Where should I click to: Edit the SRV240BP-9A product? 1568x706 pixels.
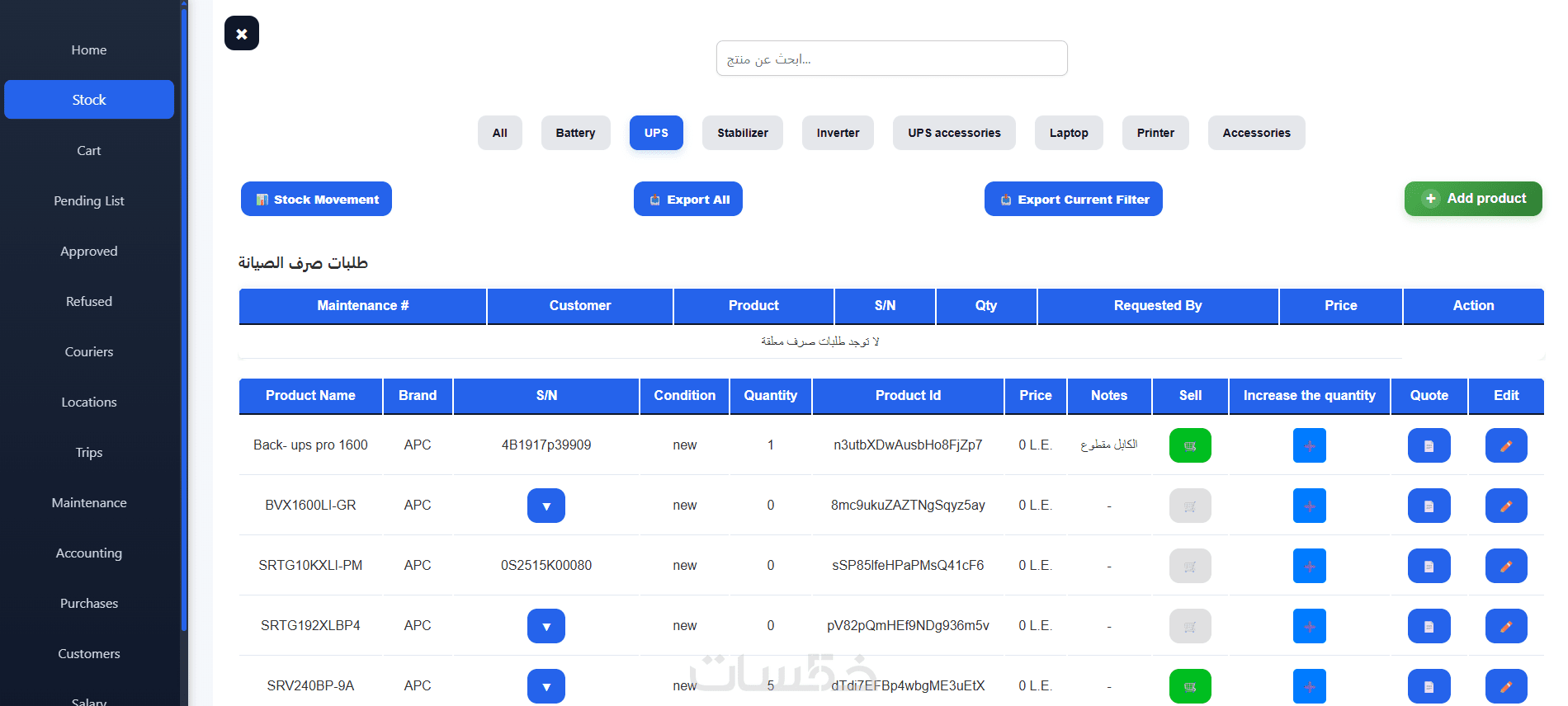(x=1506, y=686)
